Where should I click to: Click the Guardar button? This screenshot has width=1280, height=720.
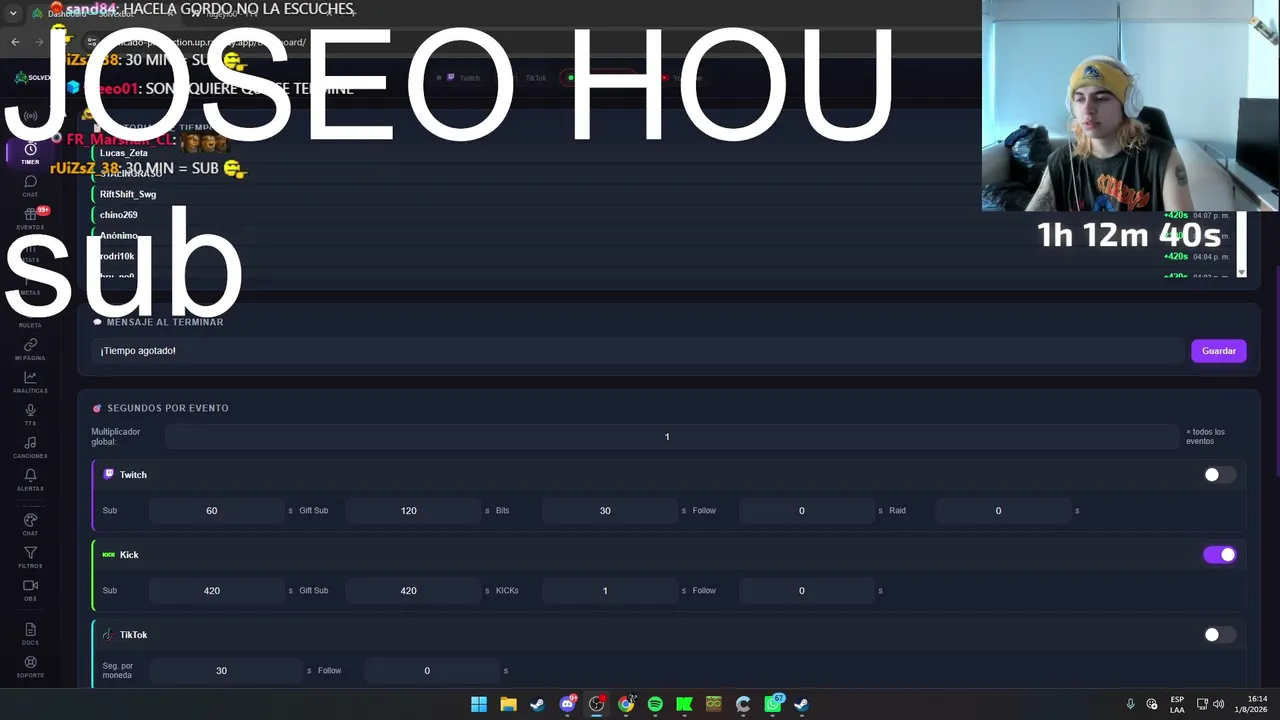1219,351
